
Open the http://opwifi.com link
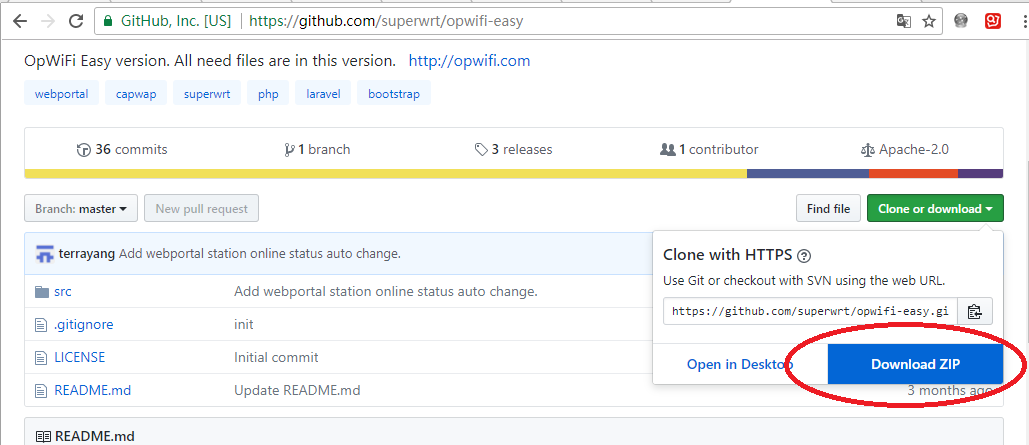(x=469, y=61)
